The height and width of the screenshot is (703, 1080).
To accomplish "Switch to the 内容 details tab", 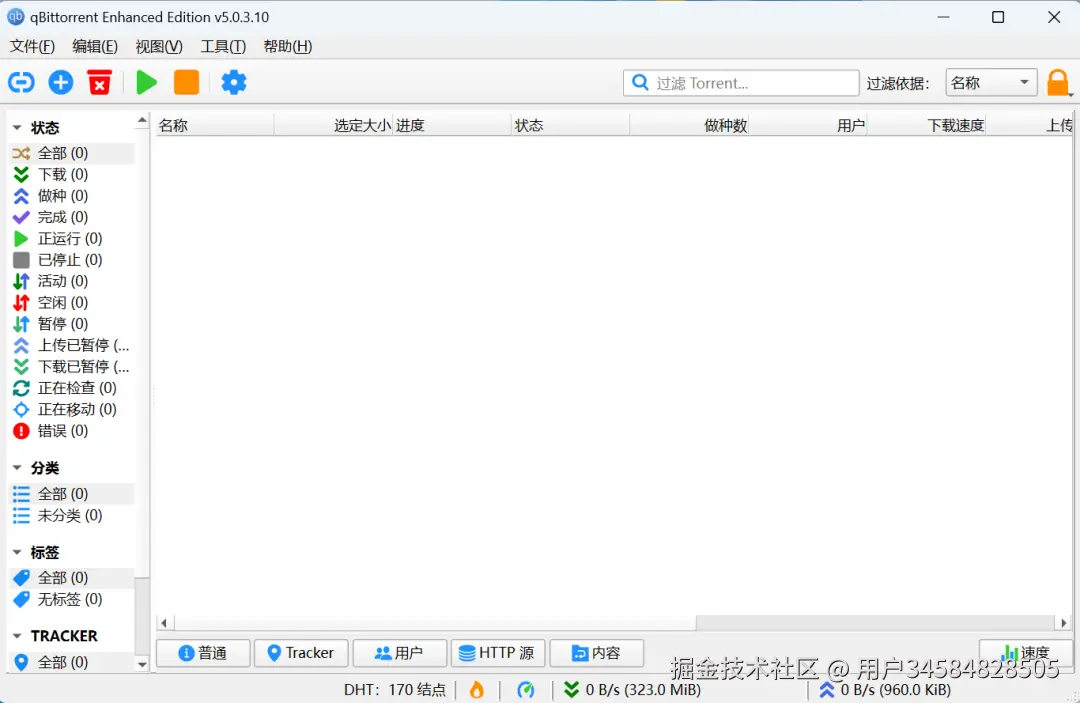I will tap(596, 653).
